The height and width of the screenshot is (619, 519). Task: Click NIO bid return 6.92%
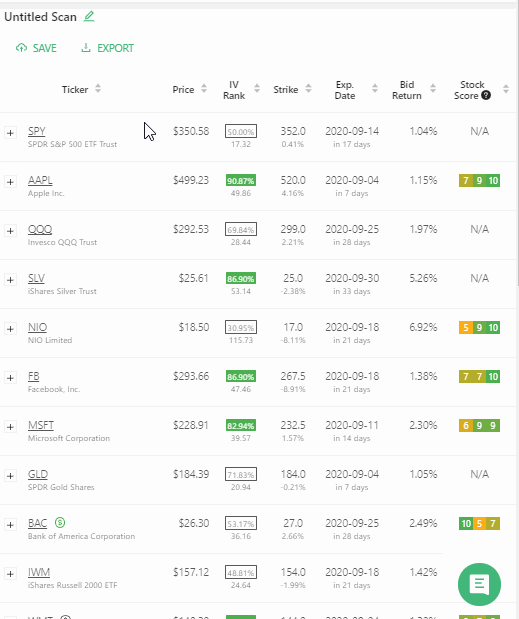click(x=423, y=327)
